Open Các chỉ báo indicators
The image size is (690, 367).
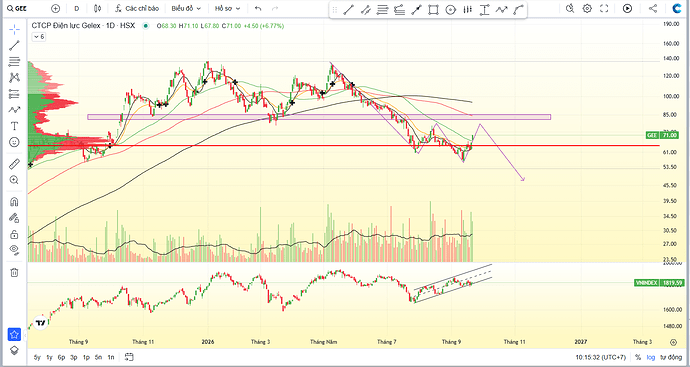(x=137, y=8)
